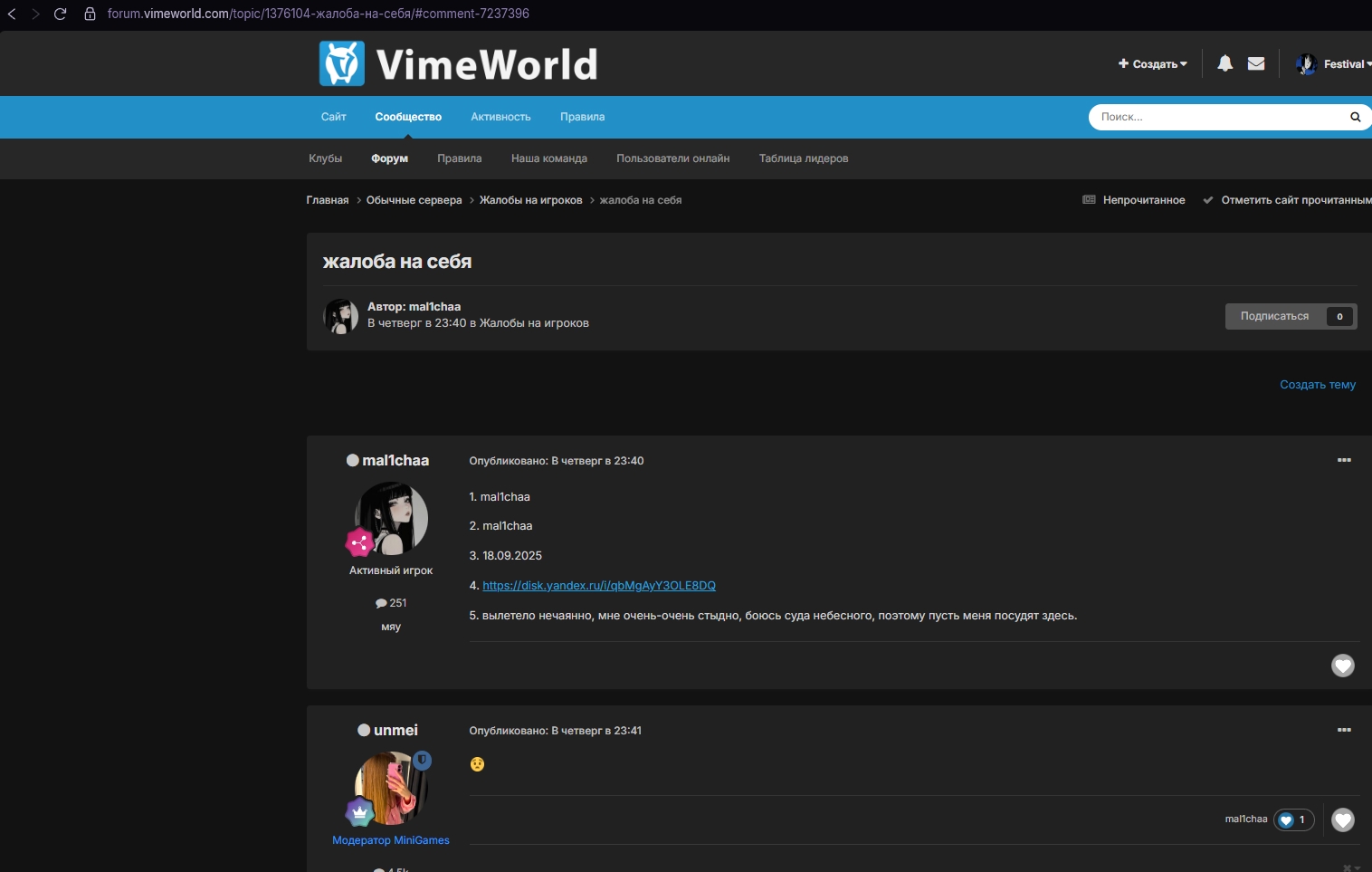The image size is (1372, 872).
Task: Open the Создать dropdown menu
Action: 1153,64
